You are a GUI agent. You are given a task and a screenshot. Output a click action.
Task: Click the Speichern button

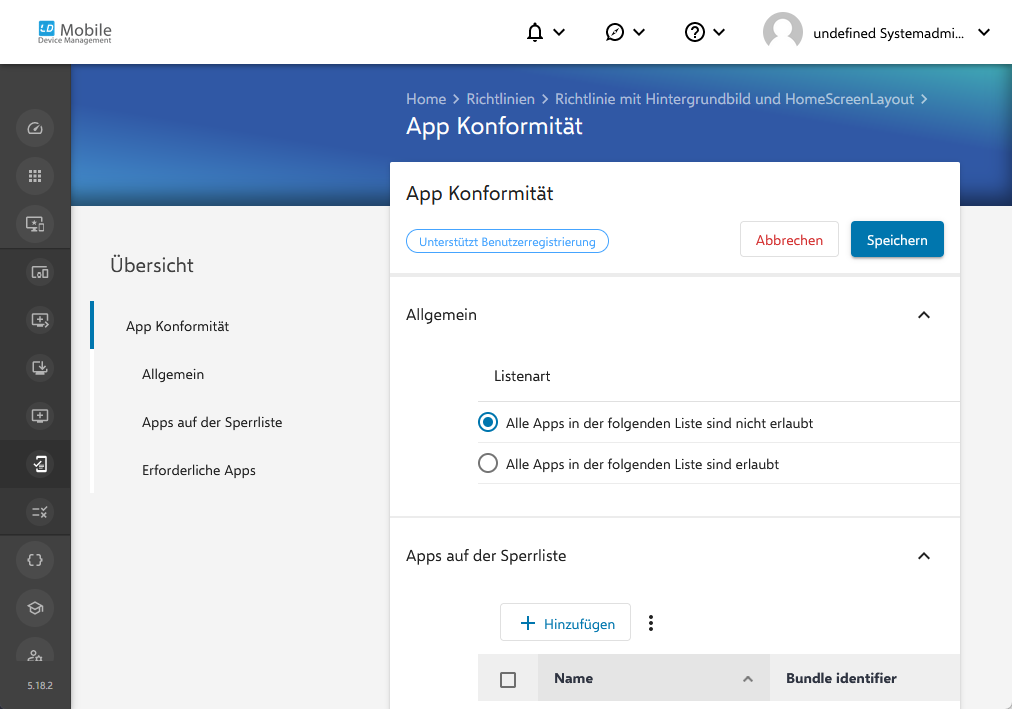tap(897, 239)
